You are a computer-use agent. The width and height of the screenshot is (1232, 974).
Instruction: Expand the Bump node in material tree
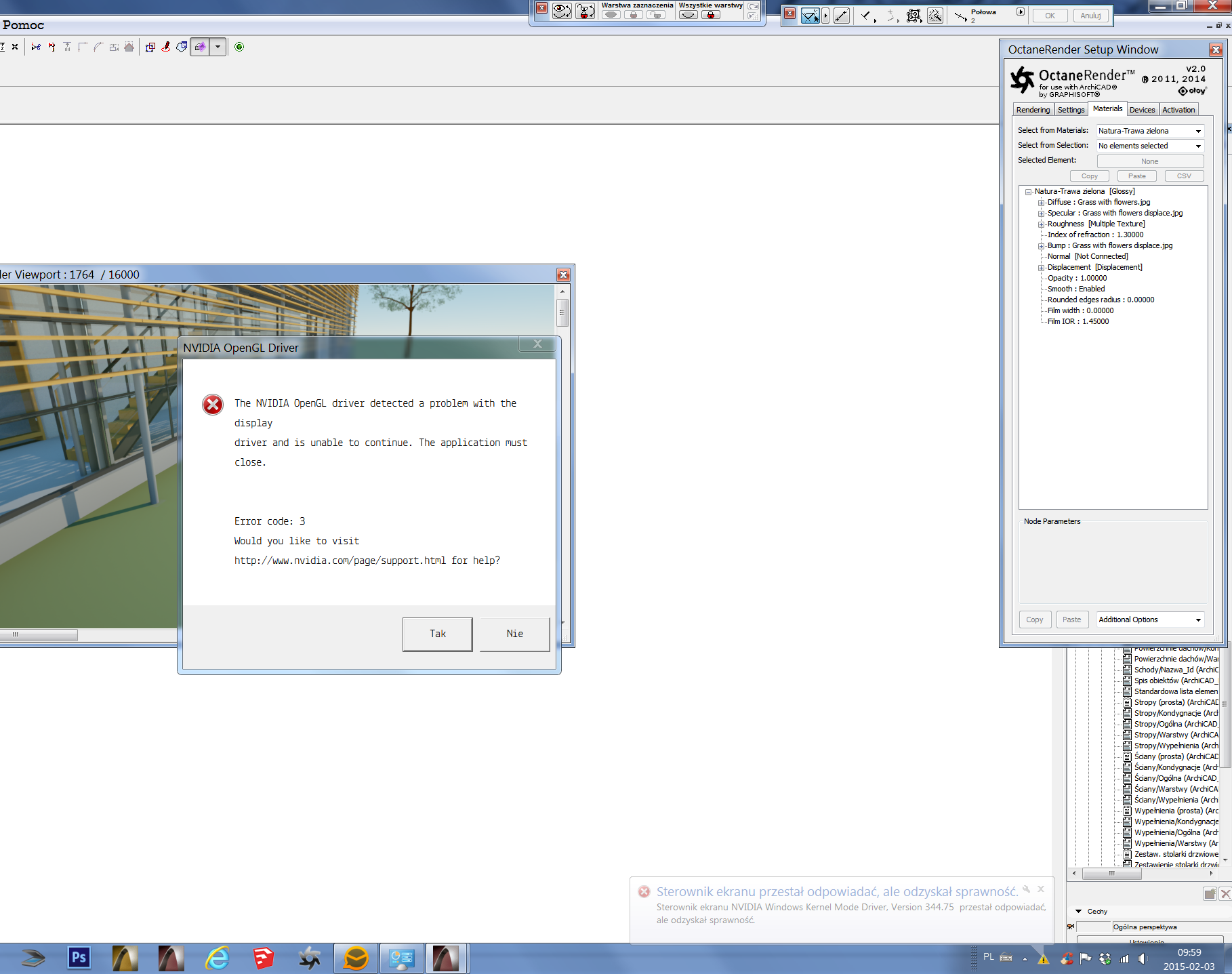click(x=1042, y=246)
